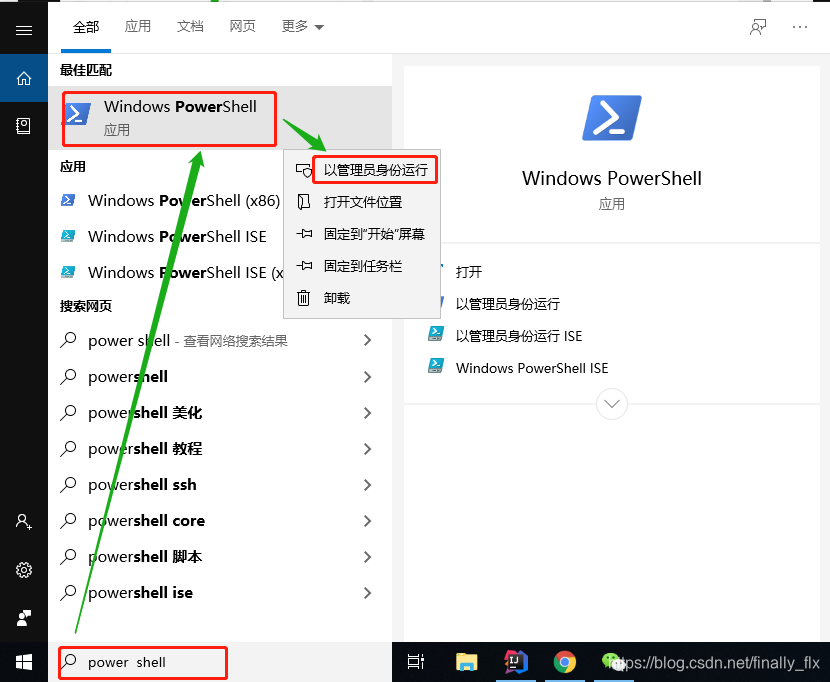This screenshot has width=830, height=682.
Task: Select the Home icon in left sidebar
Action: [x=24, y=78]
